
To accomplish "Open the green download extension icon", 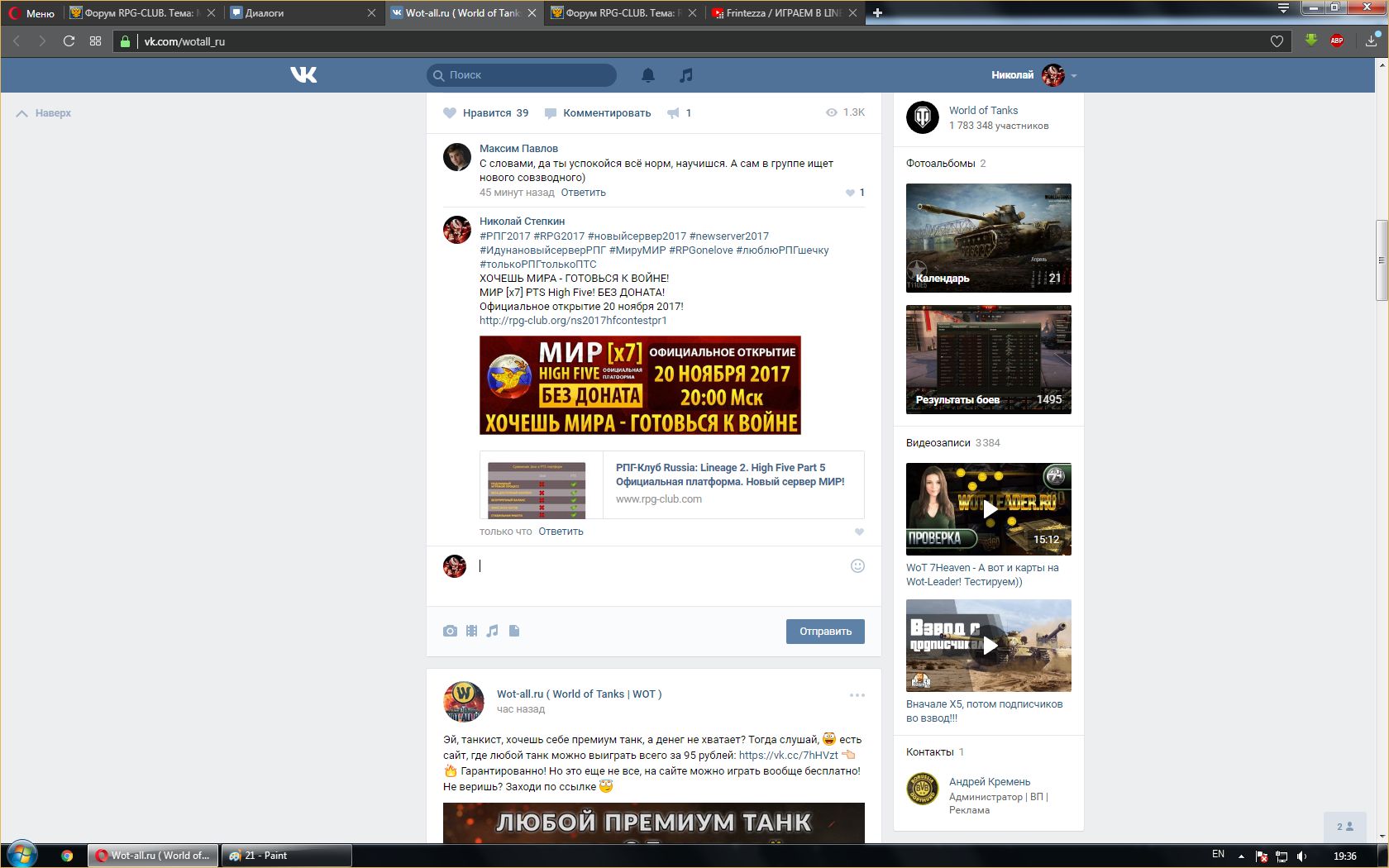I will [1311, 41].
